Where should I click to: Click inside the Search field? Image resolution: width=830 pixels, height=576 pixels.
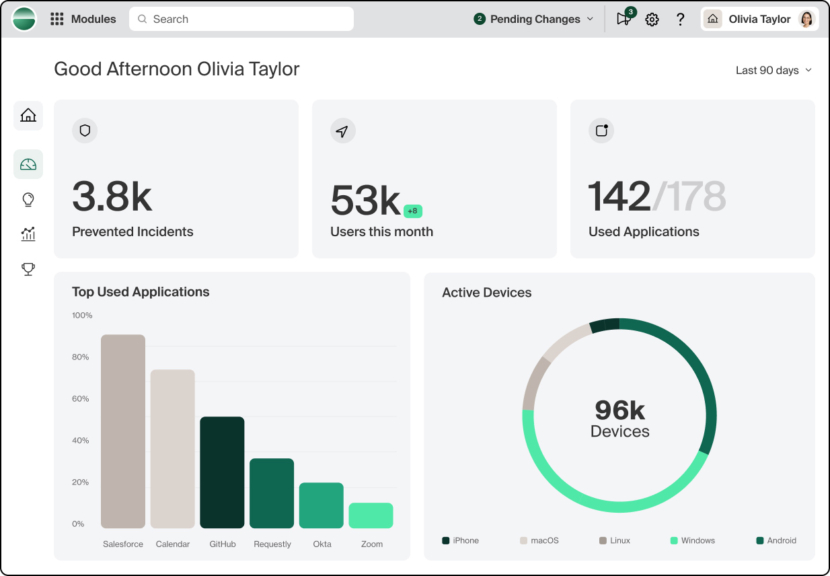[x=240, y=18]
